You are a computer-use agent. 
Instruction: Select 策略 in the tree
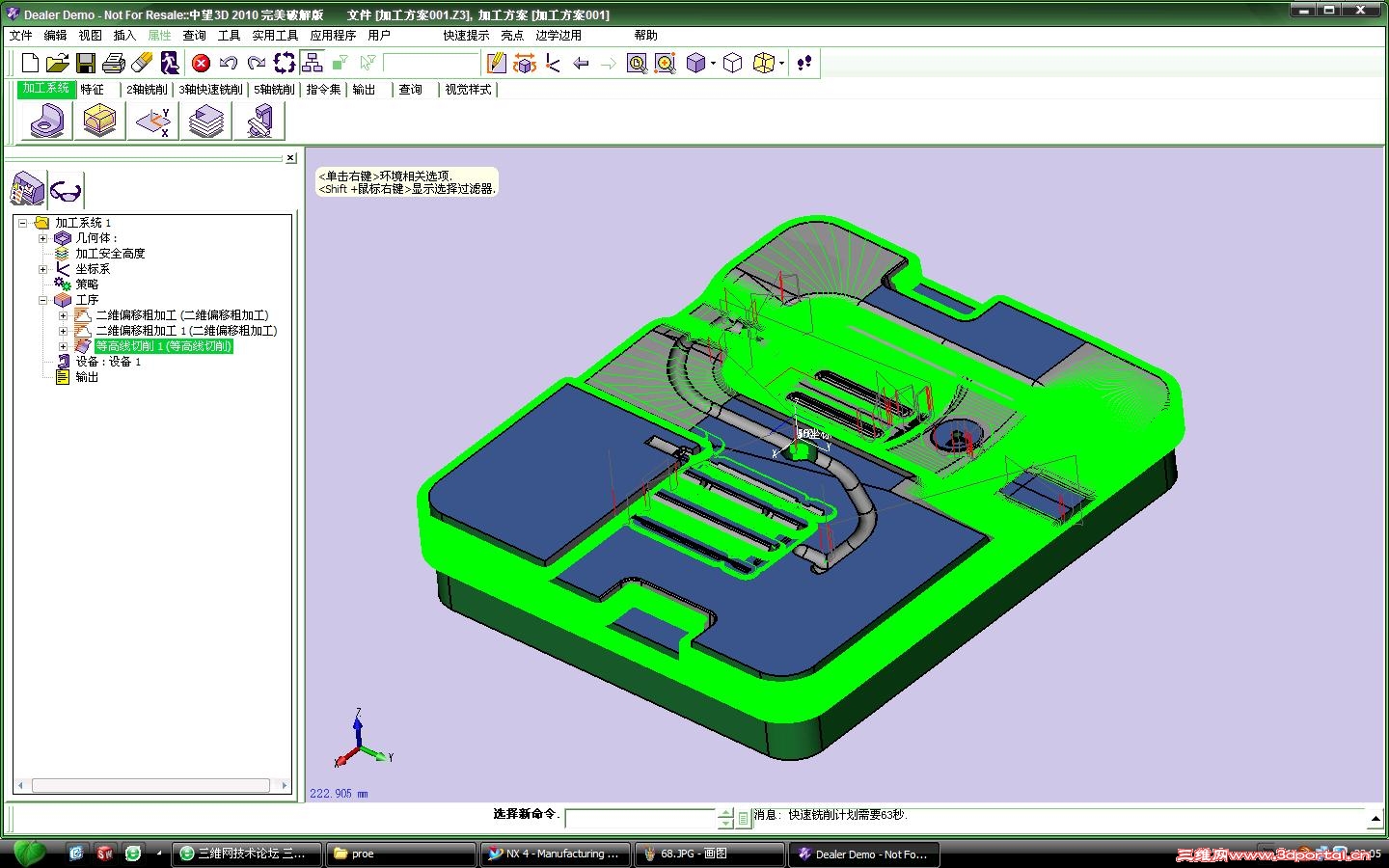click(87, 285)
